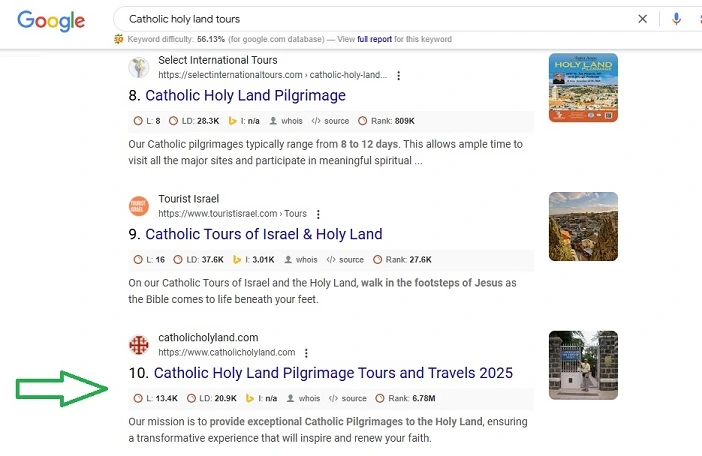This screenshot has height=456, width=702.
Task: Click the Rank: 809K metric
Action: 386,121
